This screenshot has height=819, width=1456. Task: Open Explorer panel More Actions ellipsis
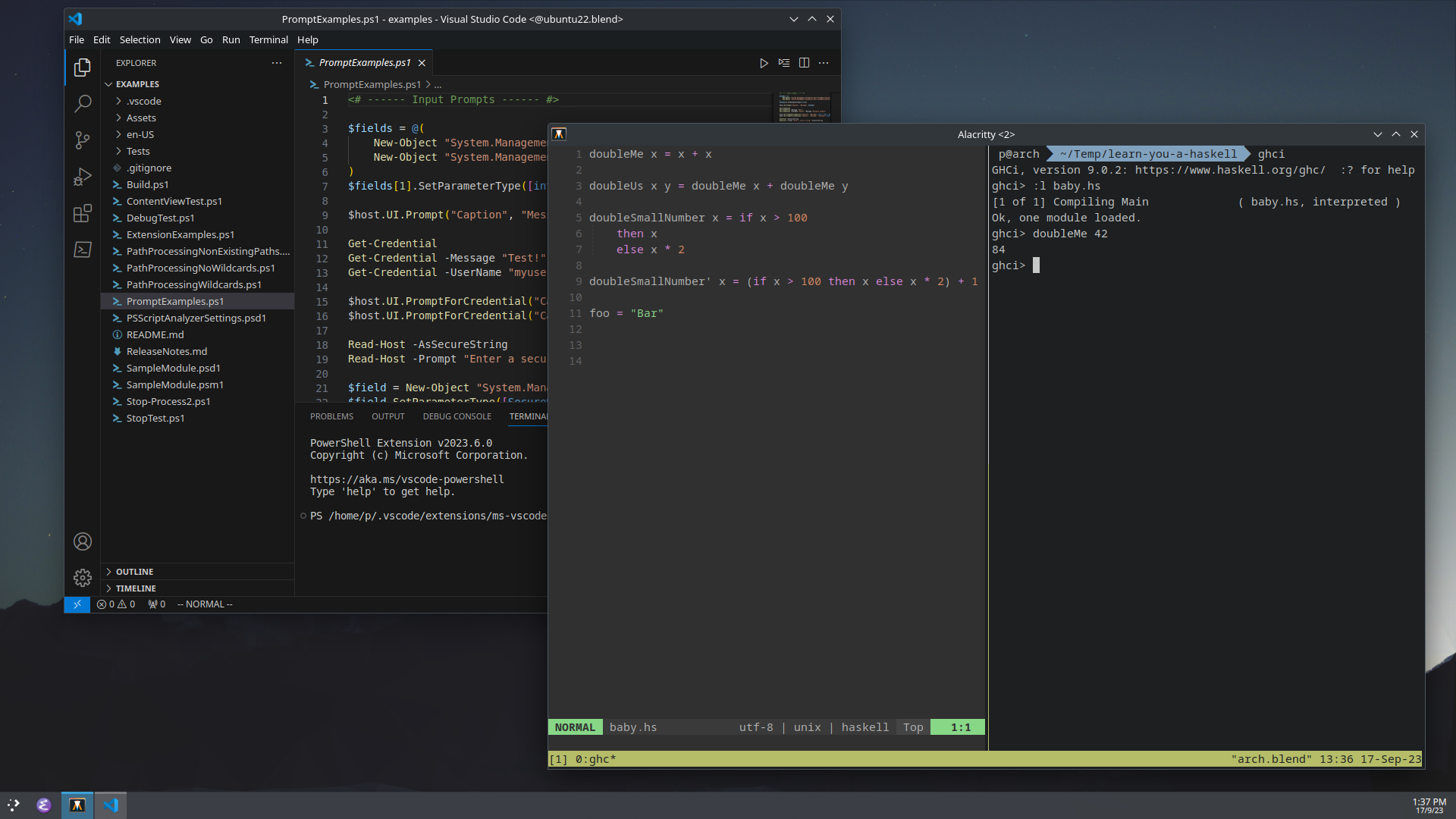coord(277,63)
